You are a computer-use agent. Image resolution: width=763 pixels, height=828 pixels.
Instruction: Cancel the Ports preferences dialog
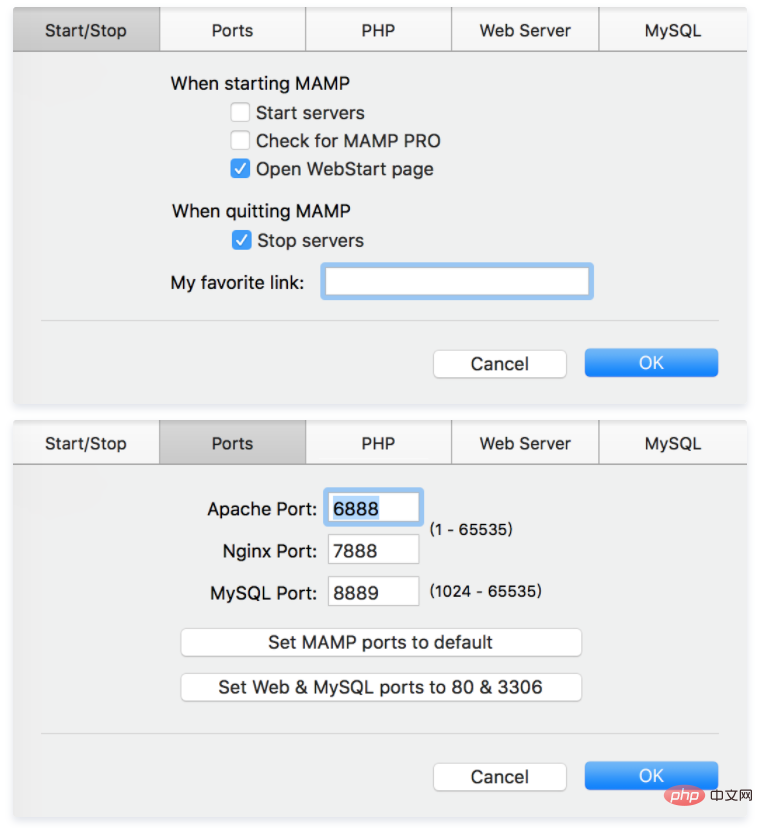[x=500, y=777]
